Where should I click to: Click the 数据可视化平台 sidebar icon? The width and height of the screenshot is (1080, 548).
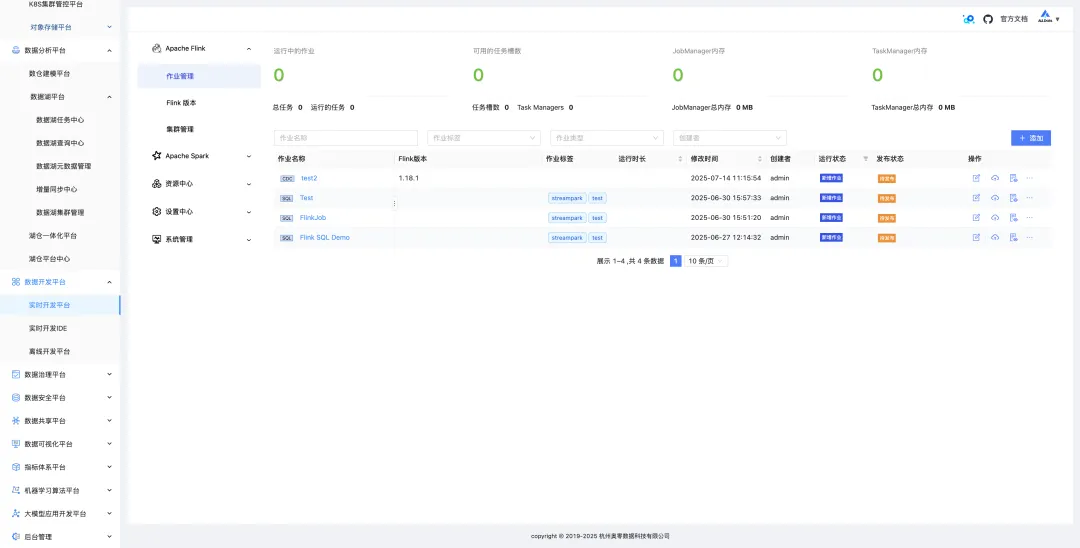pyautogui.click(x=16, y=444)
